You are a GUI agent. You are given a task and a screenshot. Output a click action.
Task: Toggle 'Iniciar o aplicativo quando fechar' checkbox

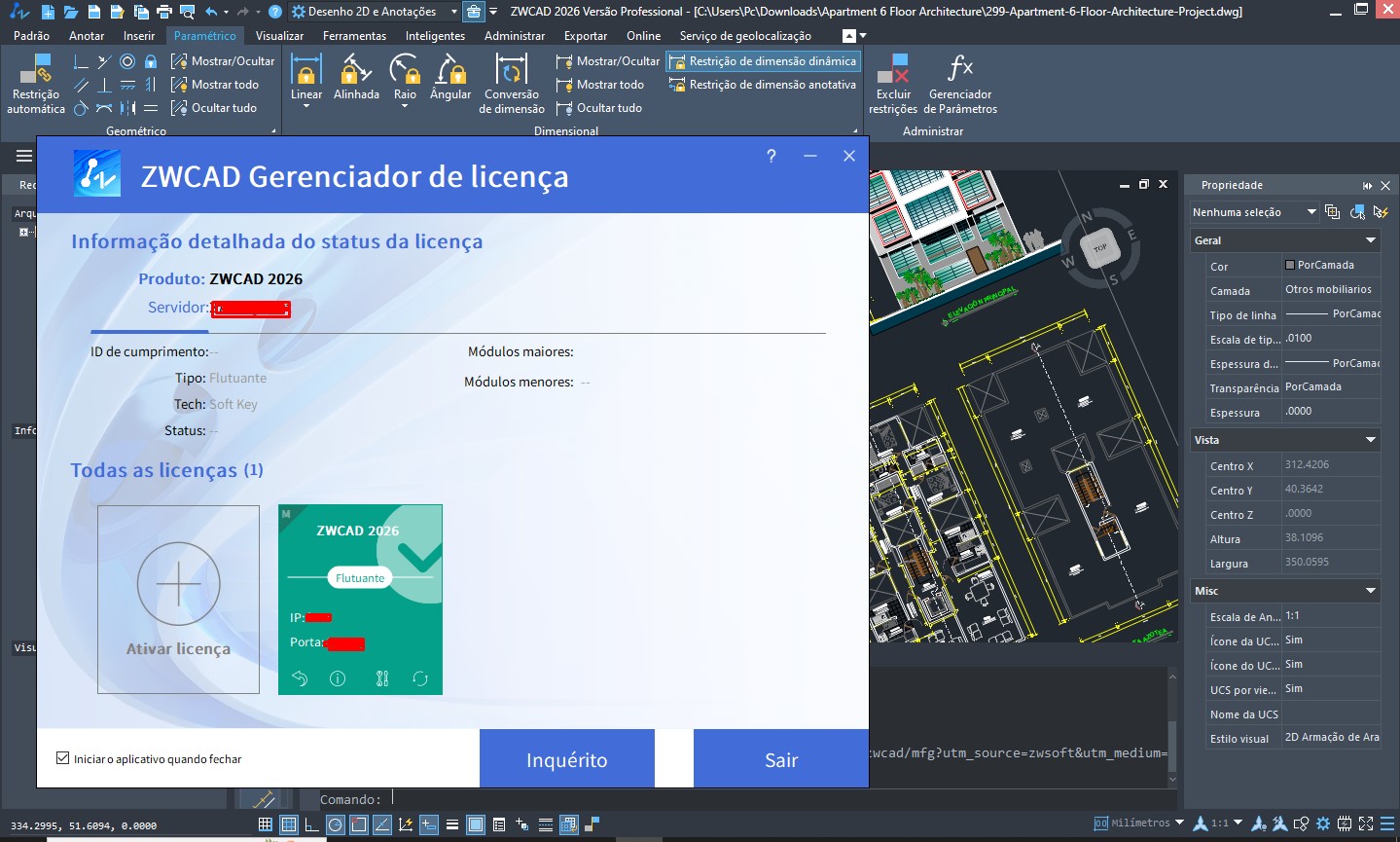coord(63,758)
